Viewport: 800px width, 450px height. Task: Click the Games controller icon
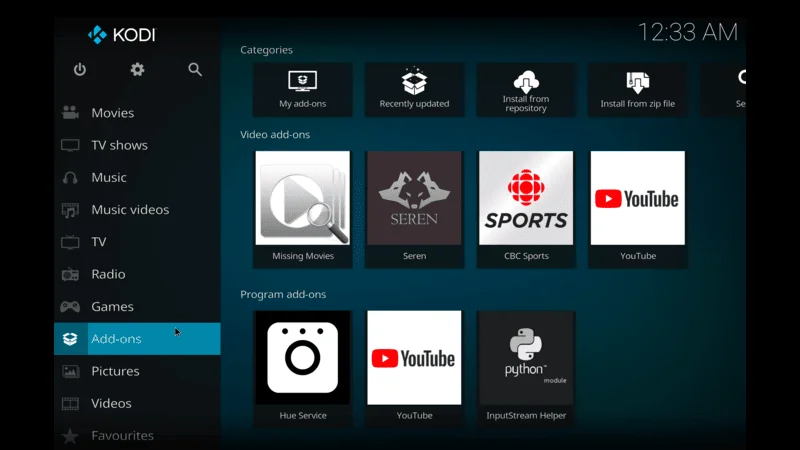(70, 307)
